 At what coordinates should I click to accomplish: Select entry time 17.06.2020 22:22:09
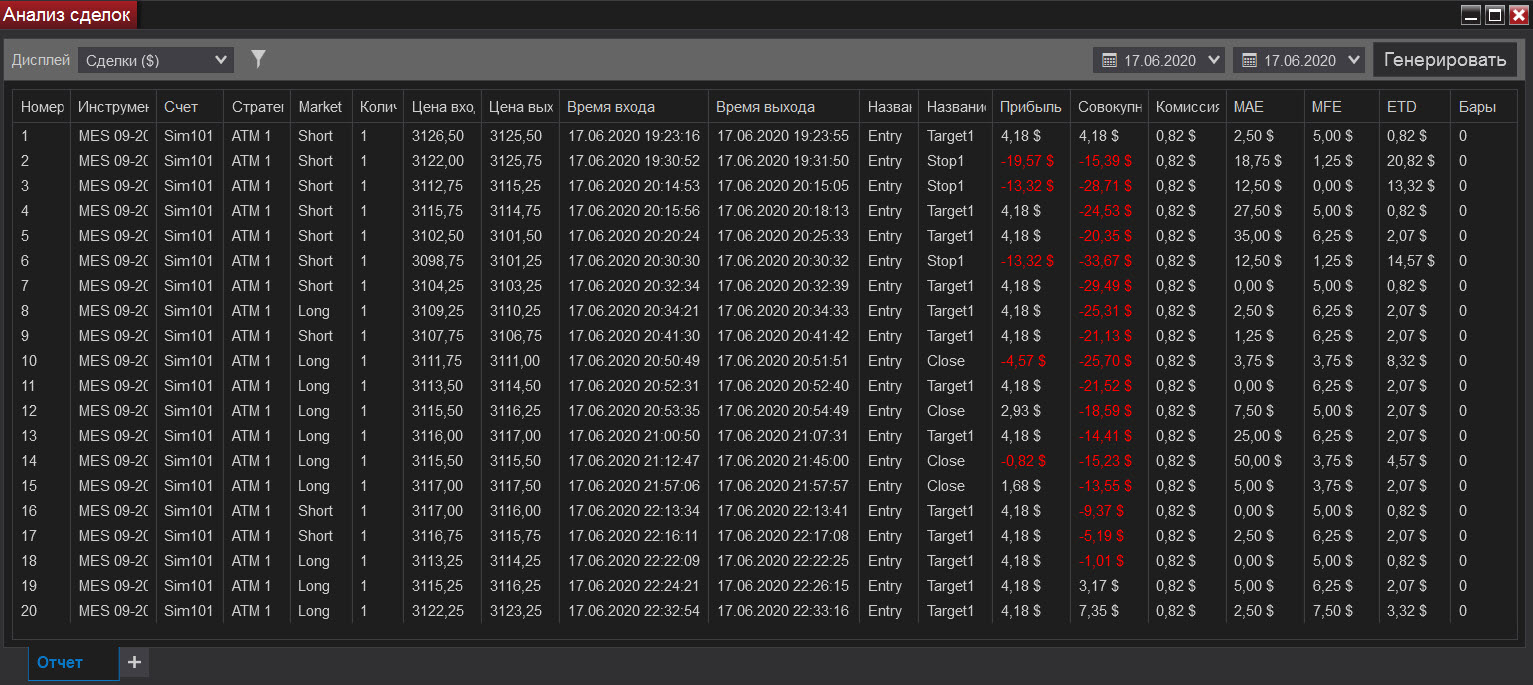pos(633,561)
